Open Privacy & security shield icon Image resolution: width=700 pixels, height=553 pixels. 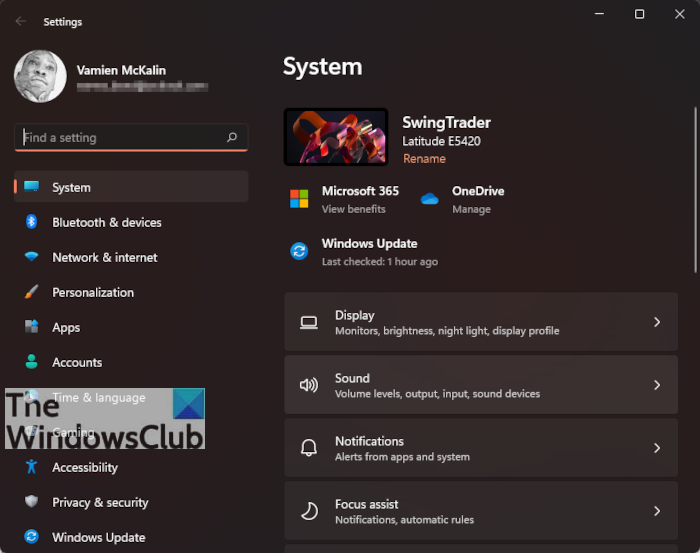coord(32,502)
